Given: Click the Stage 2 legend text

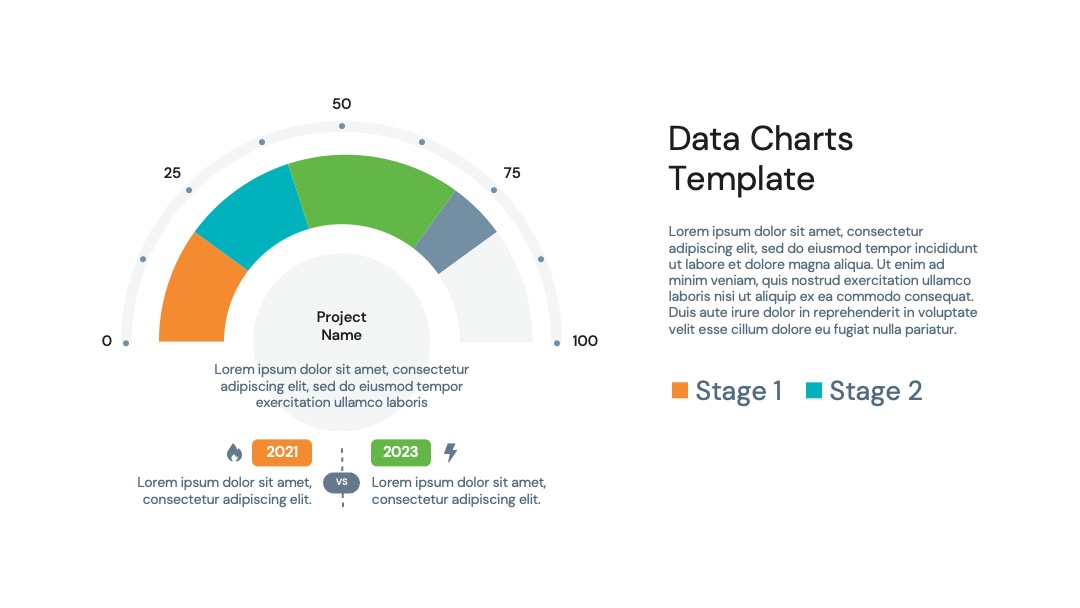Looking at the screenshot, I should [875, 391].
